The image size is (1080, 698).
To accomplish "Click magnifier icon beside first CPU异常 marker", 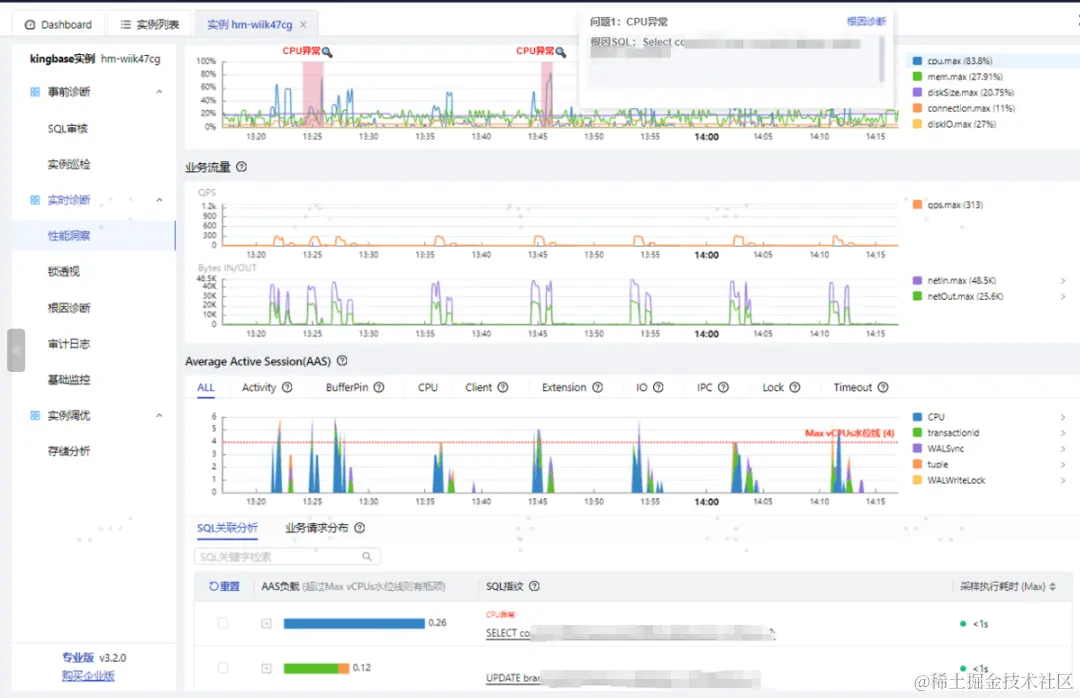I will [327, 52].
